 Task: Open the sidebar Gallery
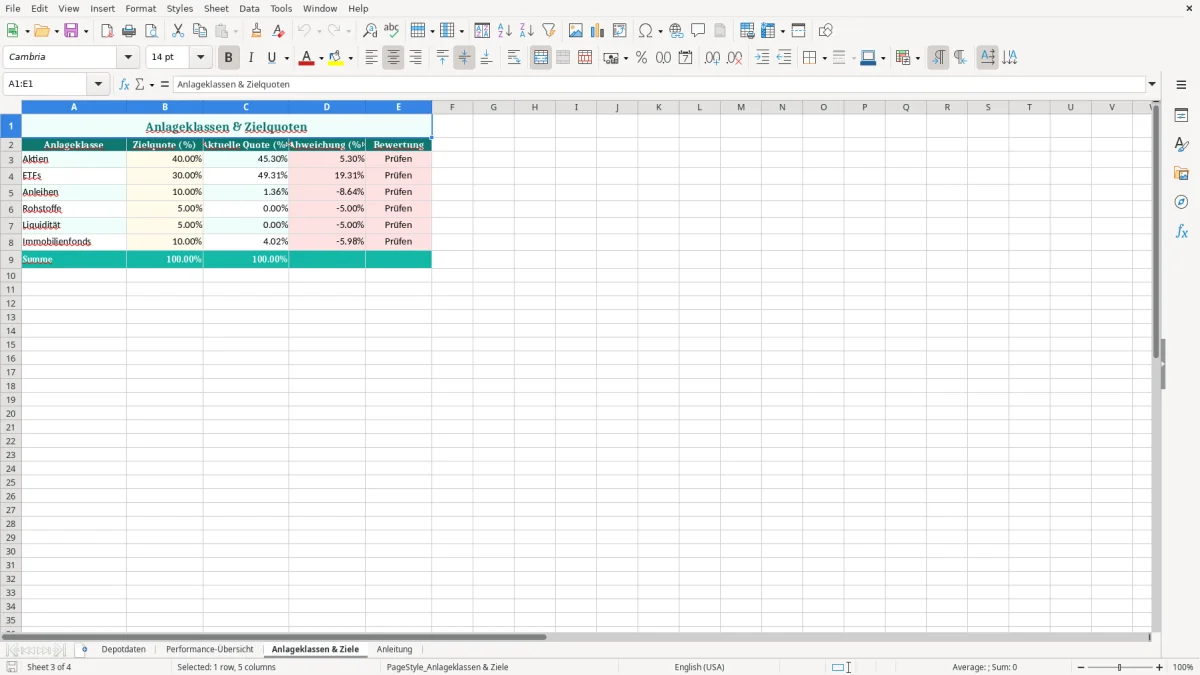1181,173
